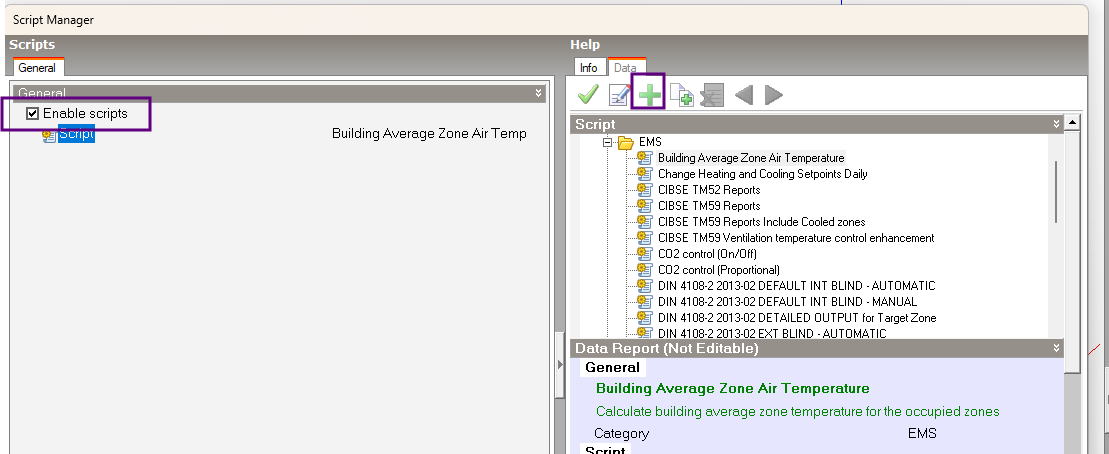Collapse the EMS folder tree node
This screenshot has width=1109, height=454.
point(607,142)
